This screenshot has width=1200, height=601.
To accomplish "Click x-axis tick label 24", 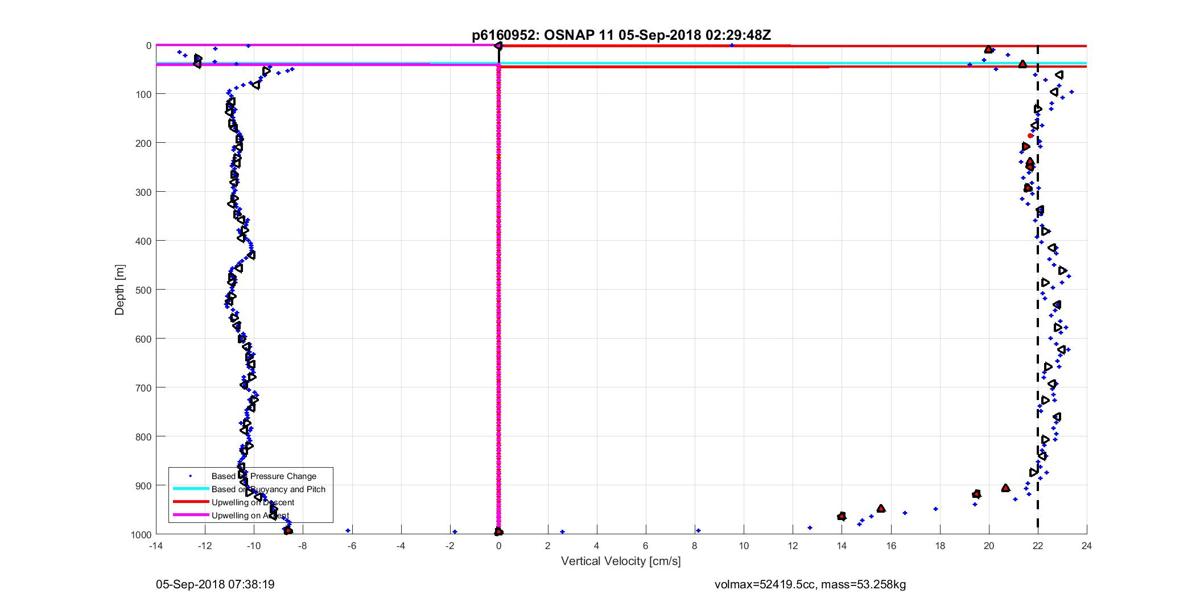I will tap(1087, 545).
